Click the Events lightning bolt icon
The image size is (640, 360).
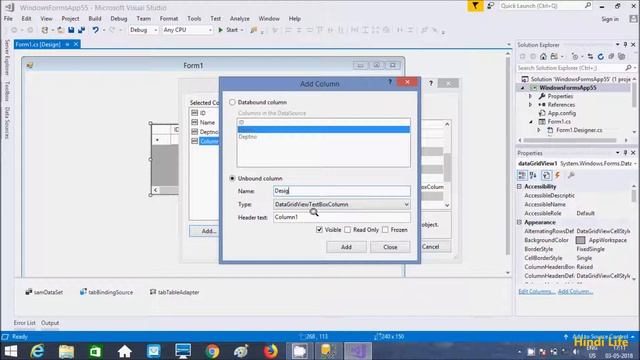tap(558, 175)
